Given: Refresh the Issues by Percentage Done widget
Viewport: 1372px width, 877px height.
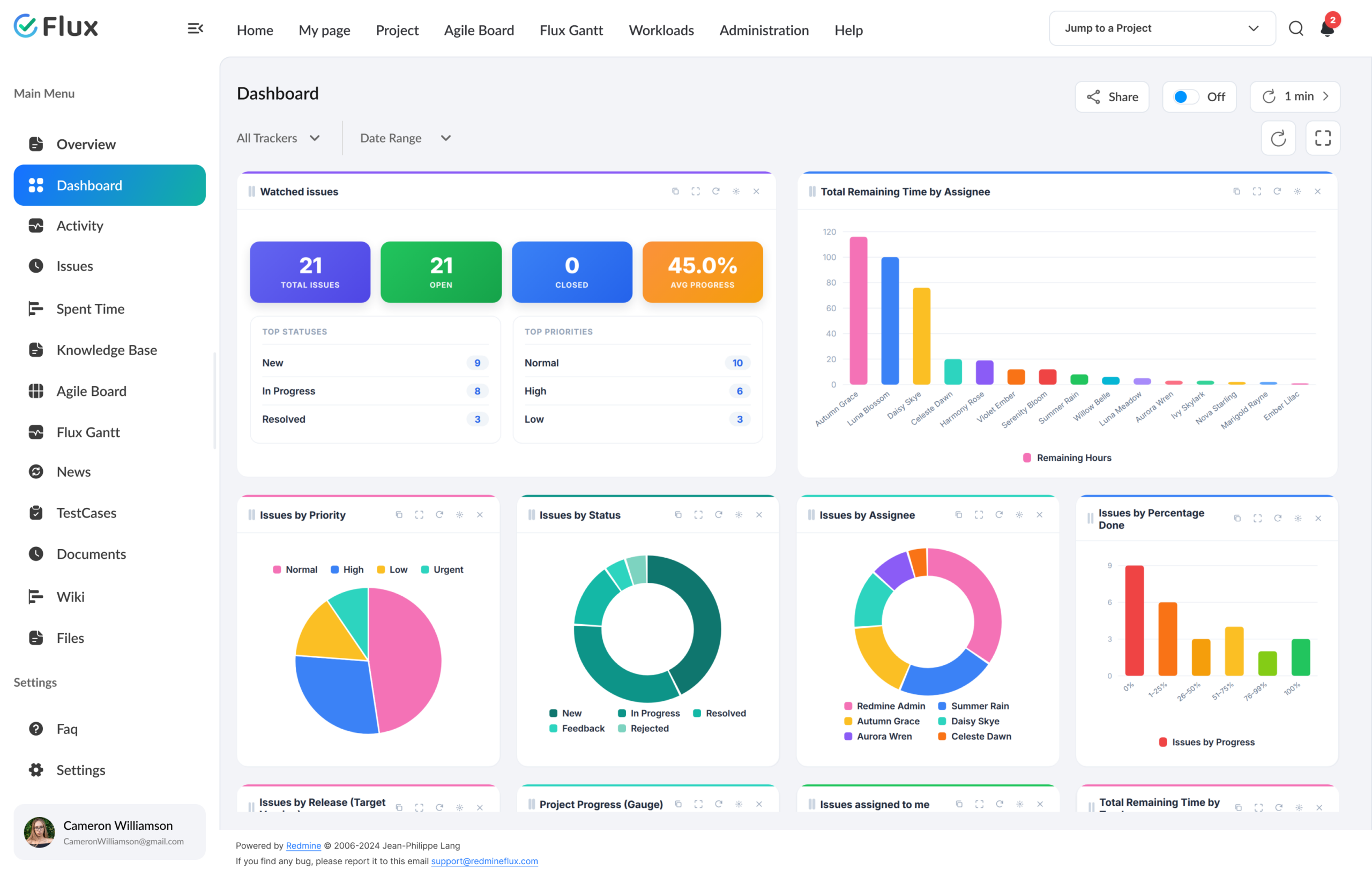Looking at the screenshot, I should 1278,518.
